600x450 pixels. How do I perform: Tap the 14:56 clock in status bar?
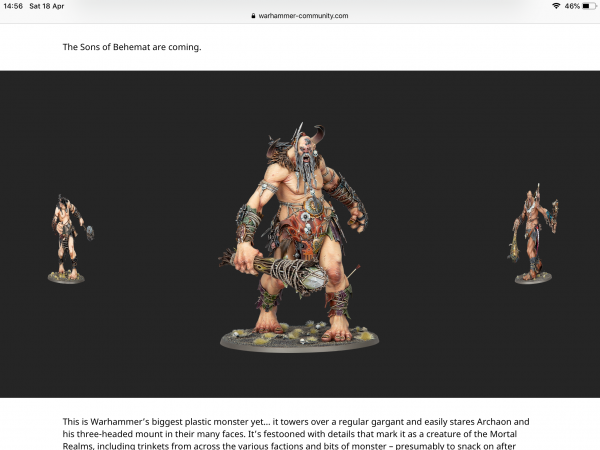click(x=12, y=6)
